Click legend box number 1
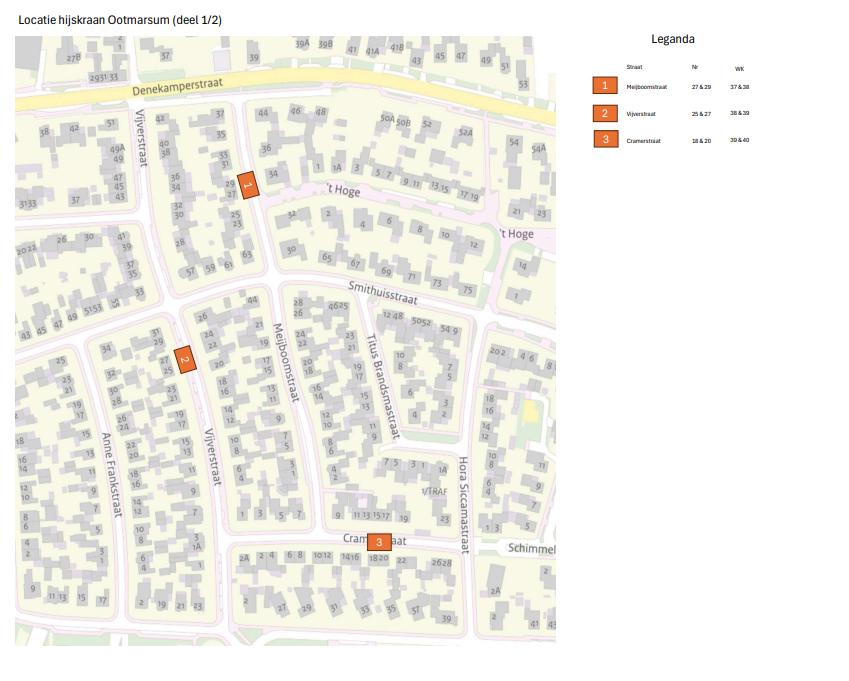This screenshot has width=849, height=681. point(604,87)
